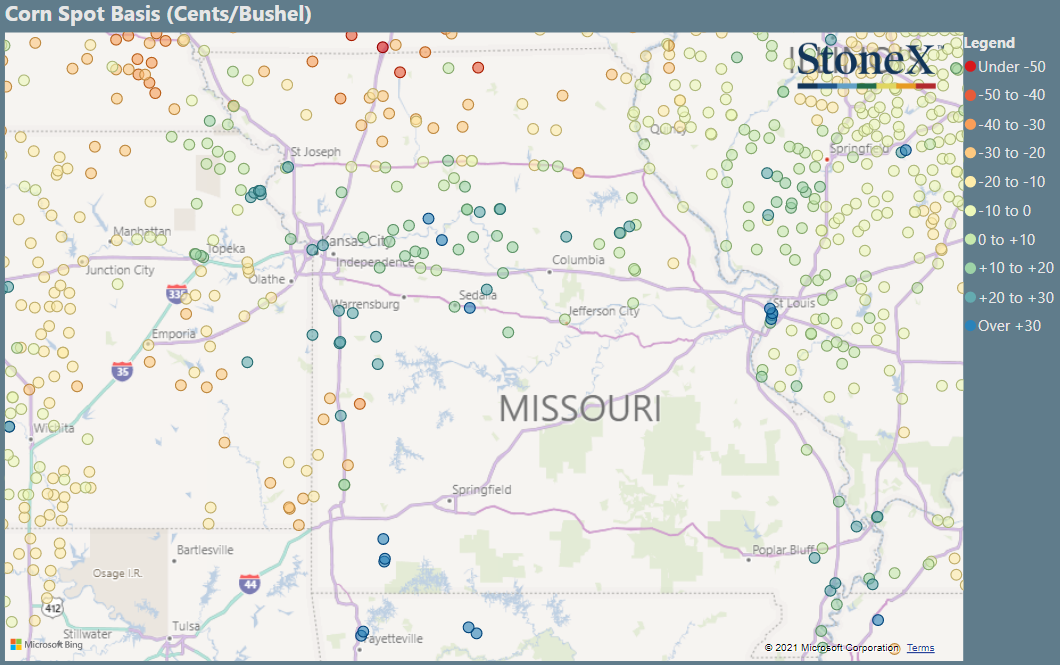This screenshot has height=665, width=1060.
Task: Click the Bartlesville city label
Action: [x=205, y=550]
